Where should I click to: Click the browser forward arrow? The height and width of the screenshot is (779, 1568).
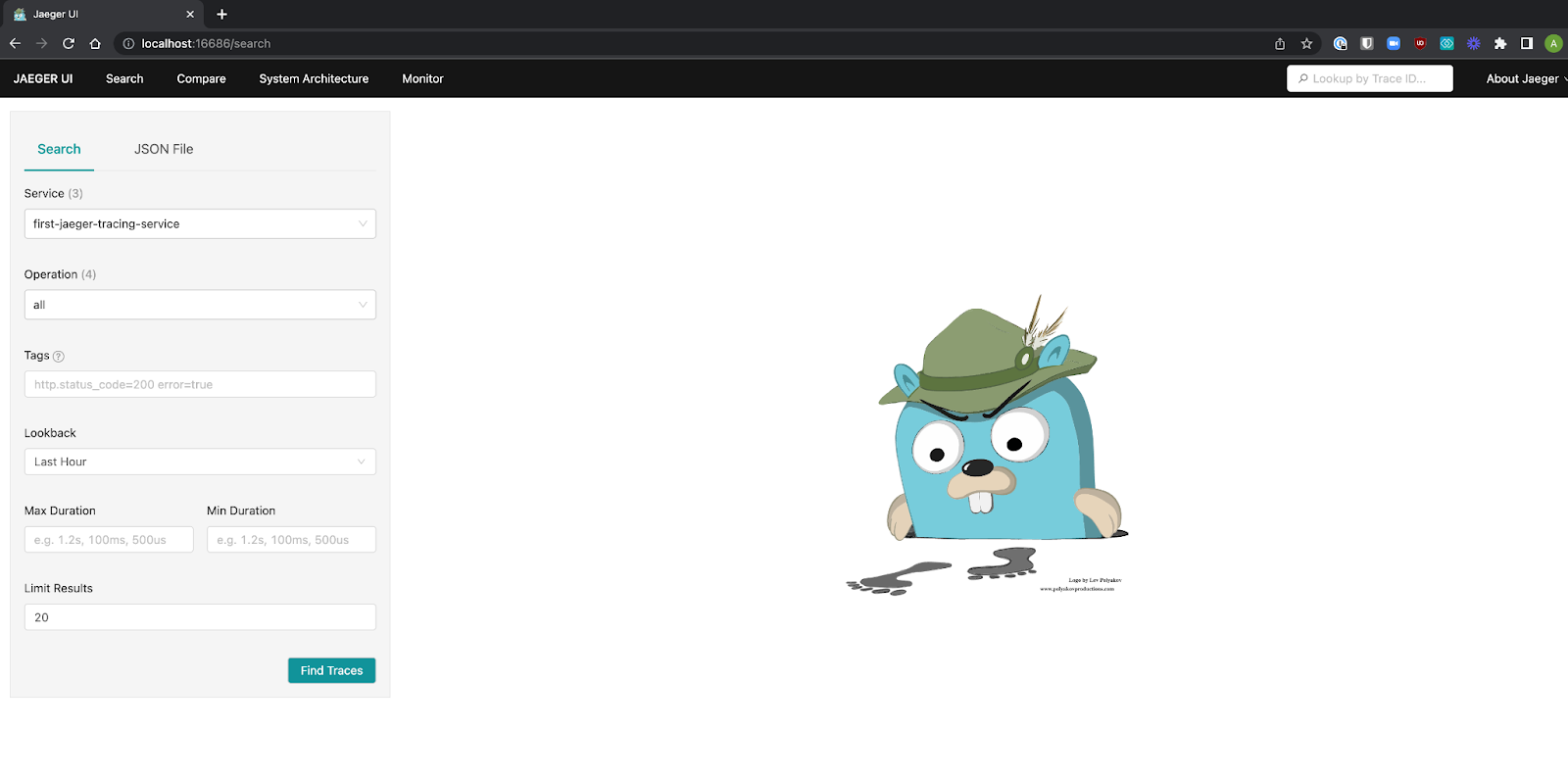(x=41, y=43)
